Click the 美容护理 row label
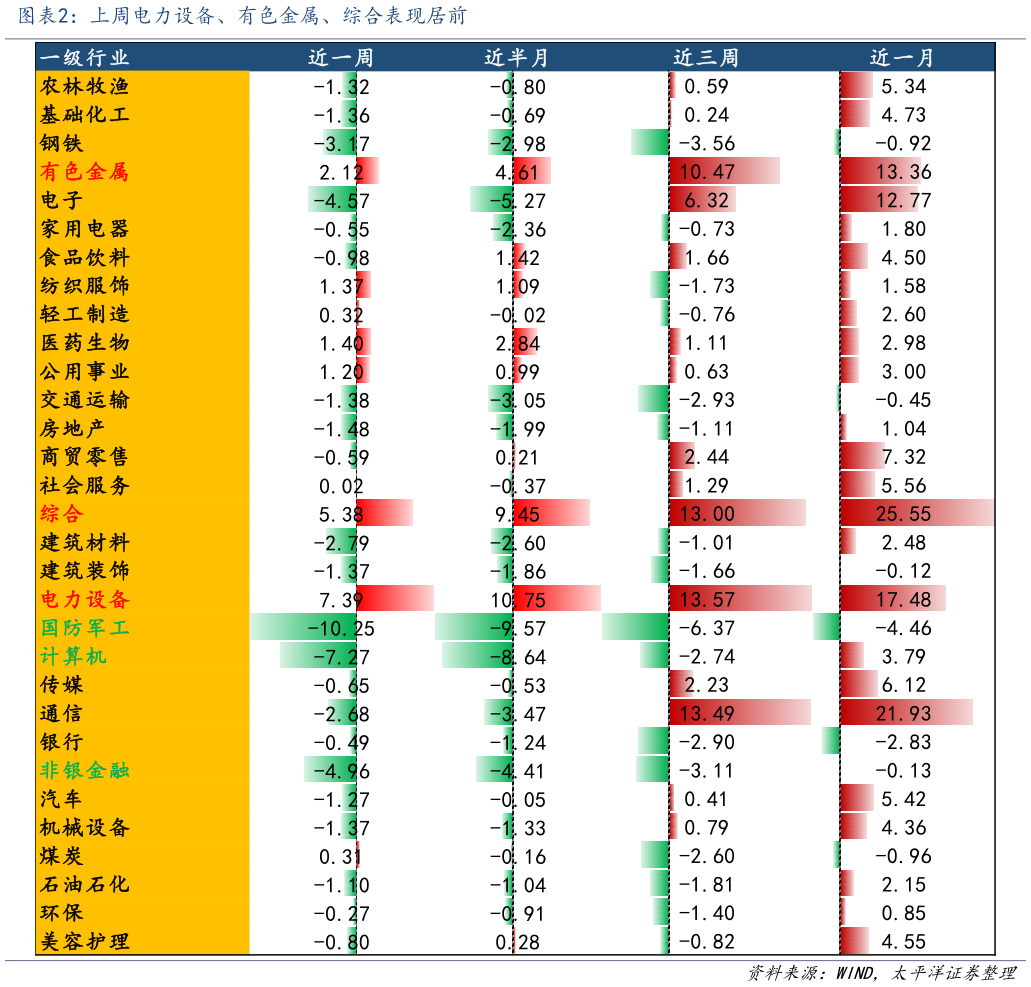1031x987 pixels. [85, 942]
